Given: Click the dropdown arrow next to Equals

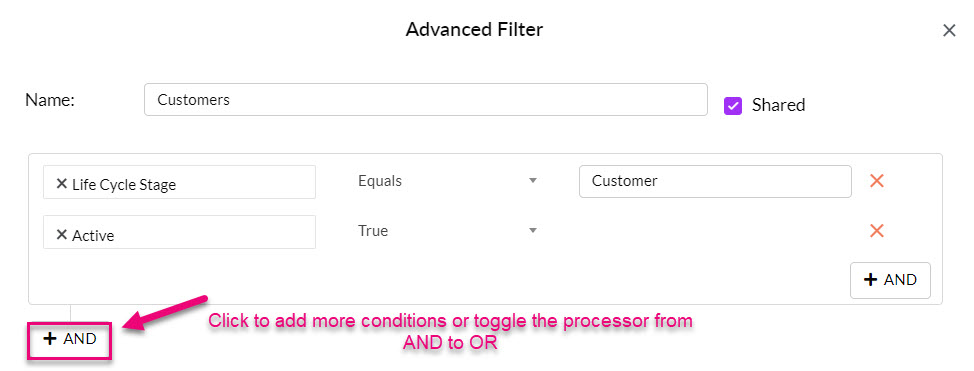Looking at the screenshot, I should (x=532, y=181).
